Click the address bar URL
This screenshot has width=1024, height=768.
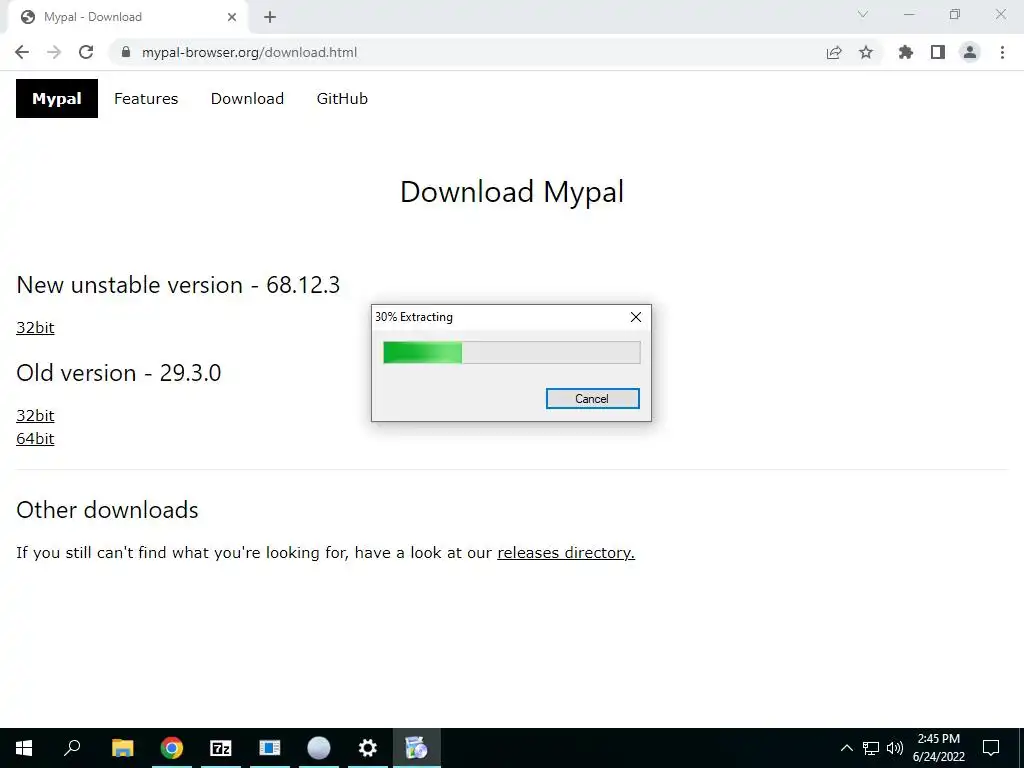click(x=249, y=52)
